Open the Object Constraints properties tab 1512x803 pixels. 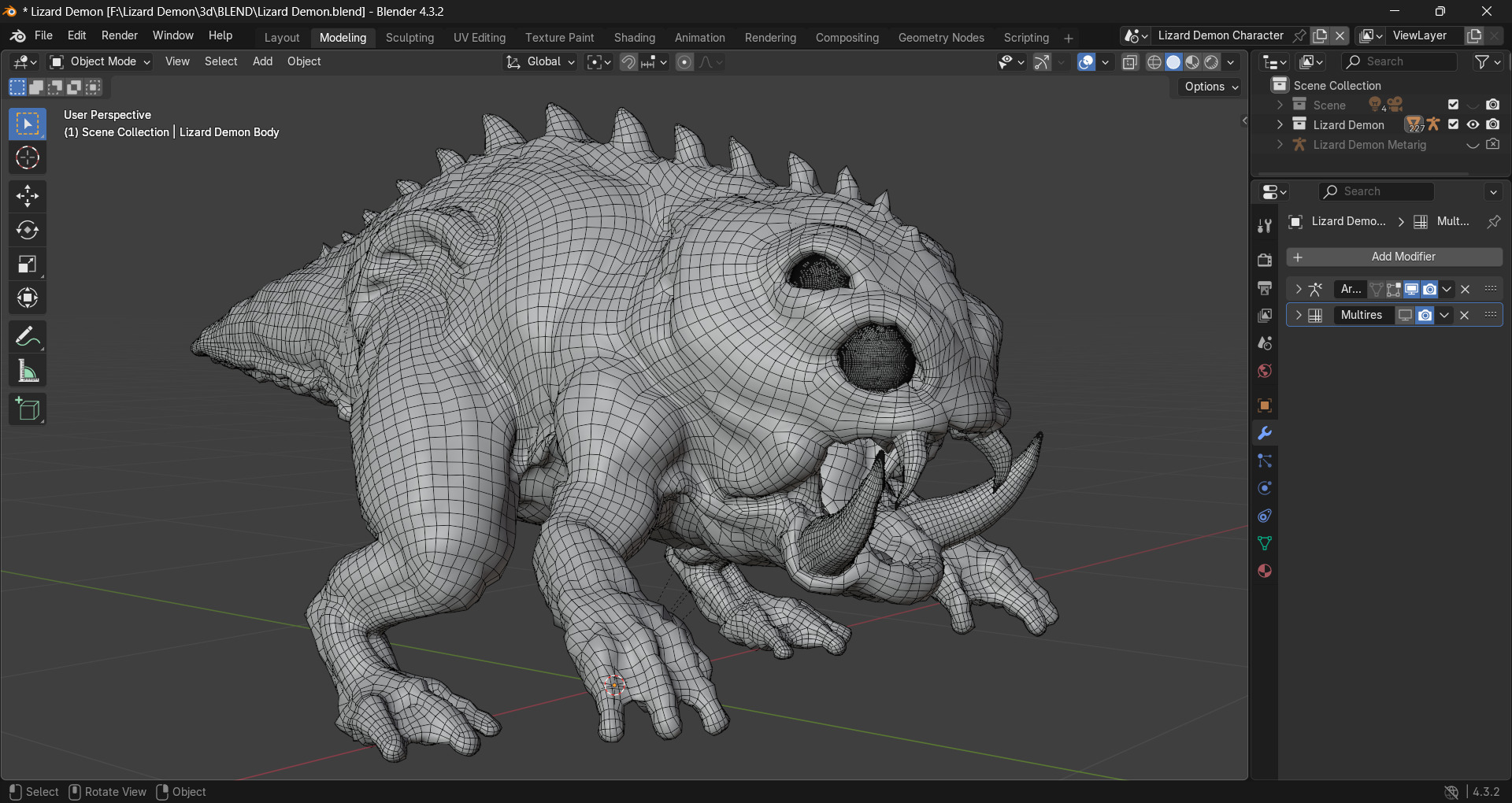(x=1265, y=516)
